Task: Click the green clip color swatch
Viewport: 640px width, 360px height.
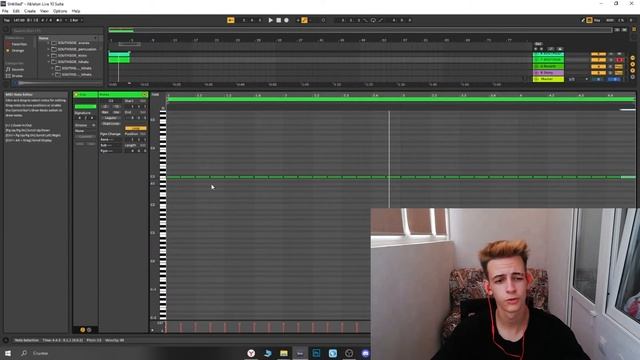Action: coord(85,107)
